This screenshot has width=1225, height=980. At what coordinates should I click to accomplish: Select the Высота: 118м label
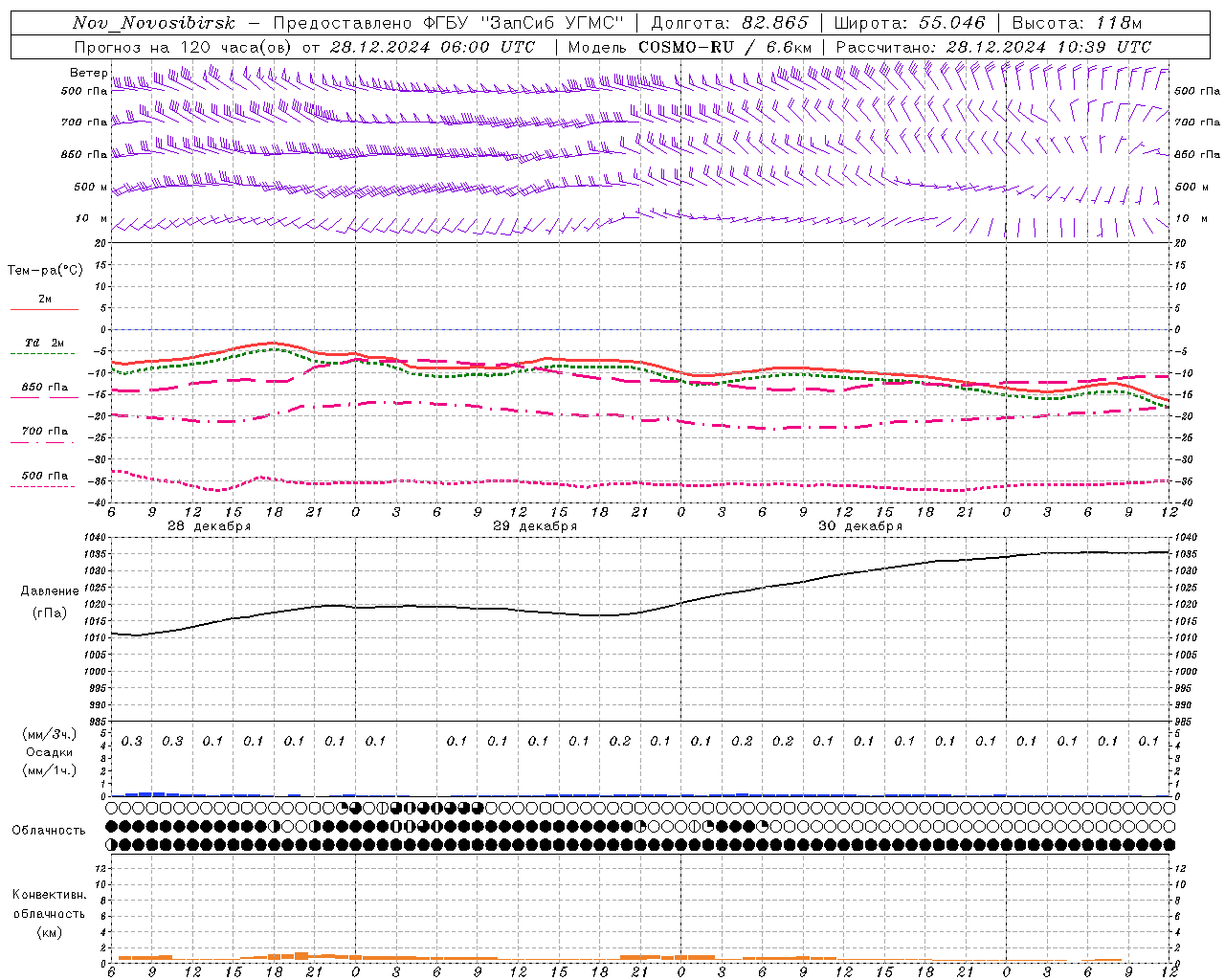(1078, 23)
